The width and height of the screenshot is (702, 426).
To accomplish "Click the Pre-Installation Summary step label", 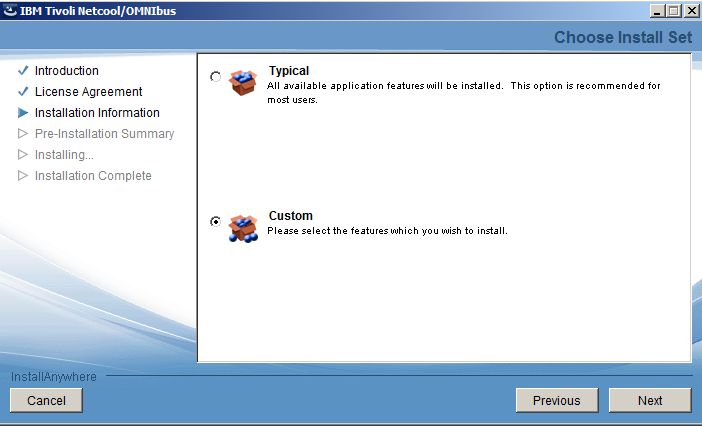I will [104, 134].
